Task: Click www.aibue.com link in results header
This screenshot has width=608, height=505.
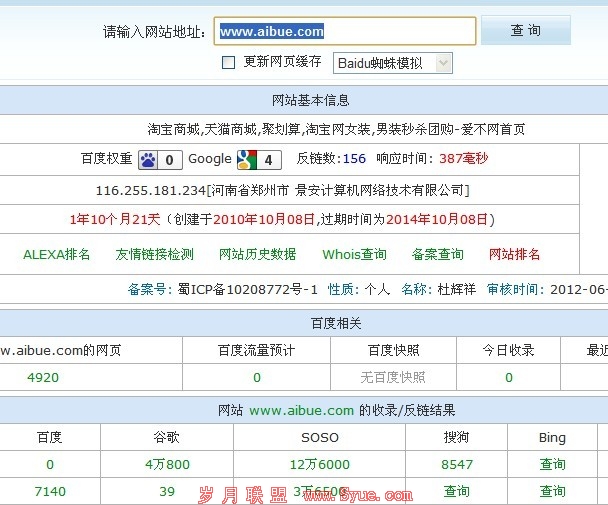Action: coord(302,411)
